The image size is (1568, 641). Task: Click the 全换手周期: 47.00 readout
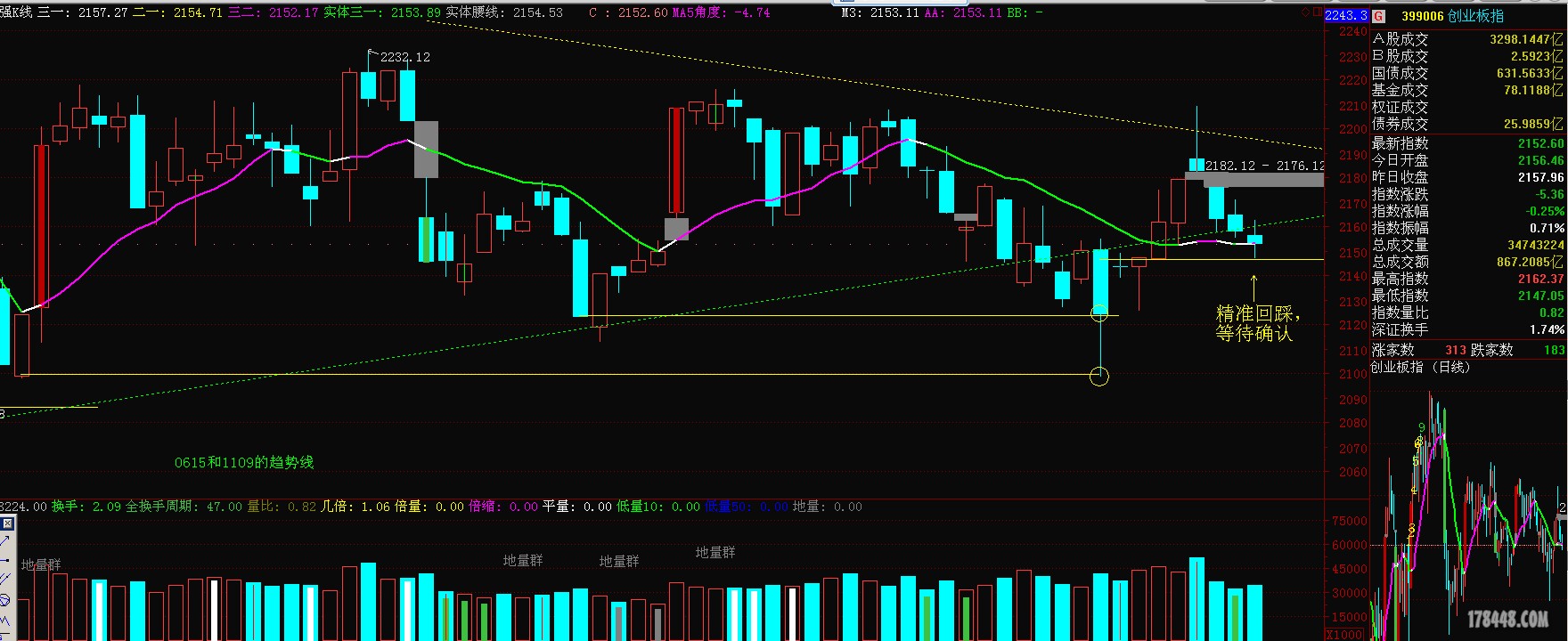tap(184, 506)
